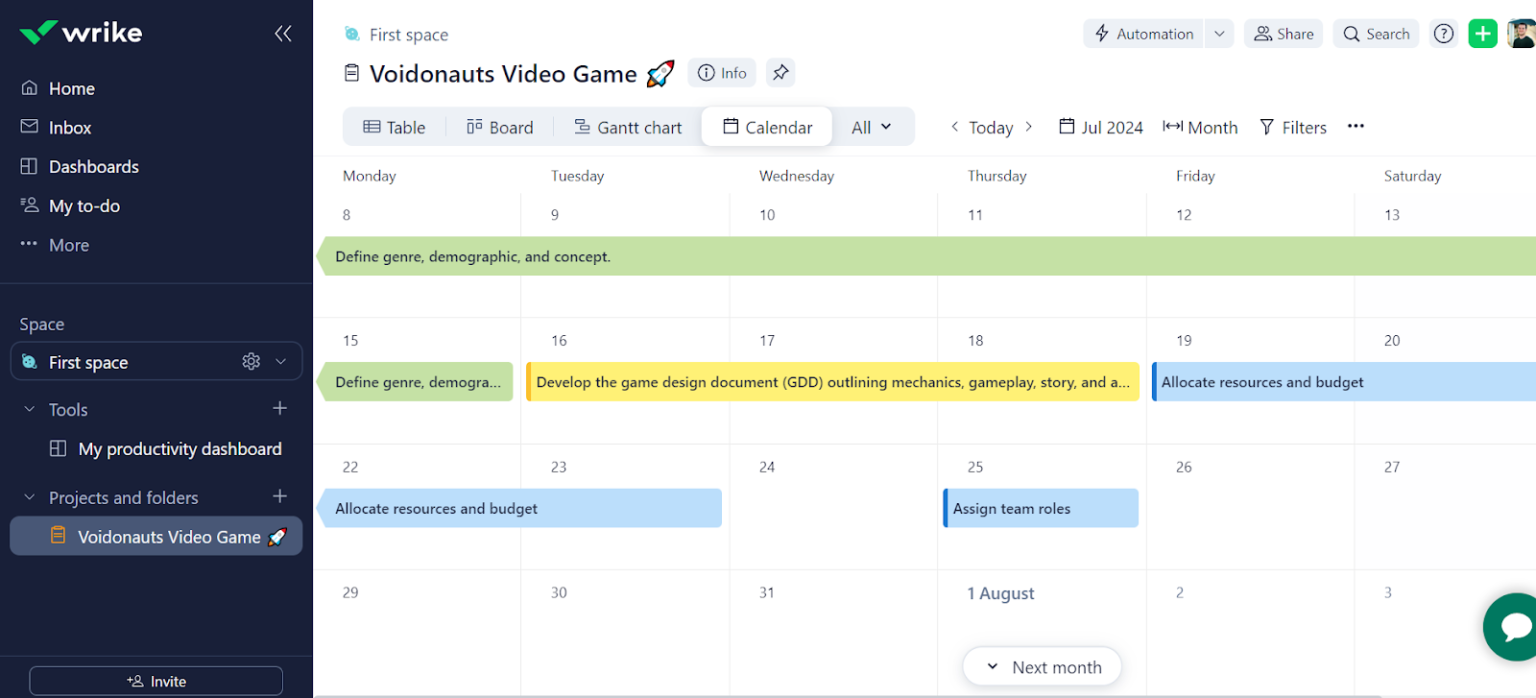Open the Home view in the sidebar

coord(72,88)
